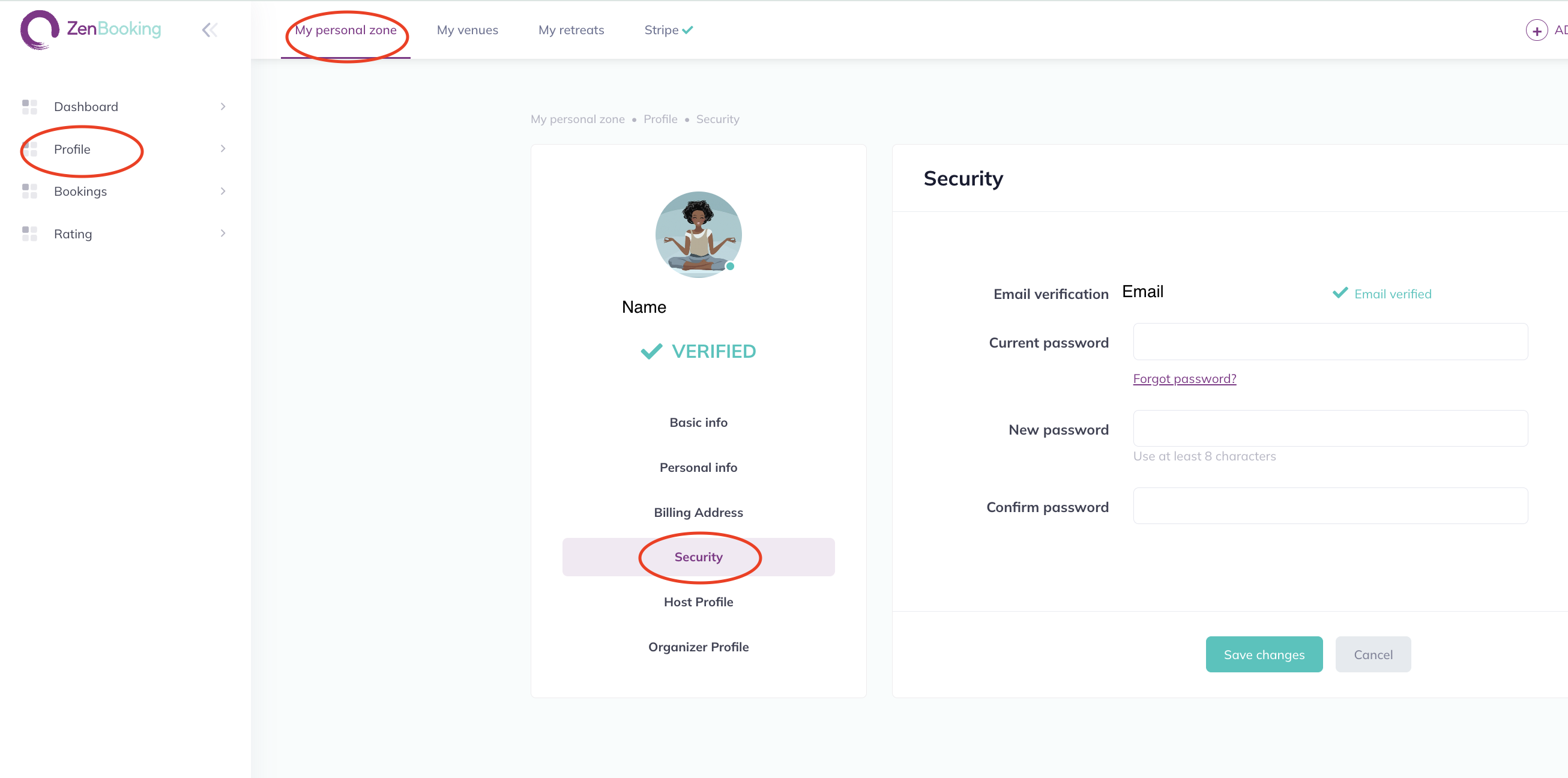Click the Cancel button
The height and width of the screenshot is (778, 1568).
pos(1373,654)
